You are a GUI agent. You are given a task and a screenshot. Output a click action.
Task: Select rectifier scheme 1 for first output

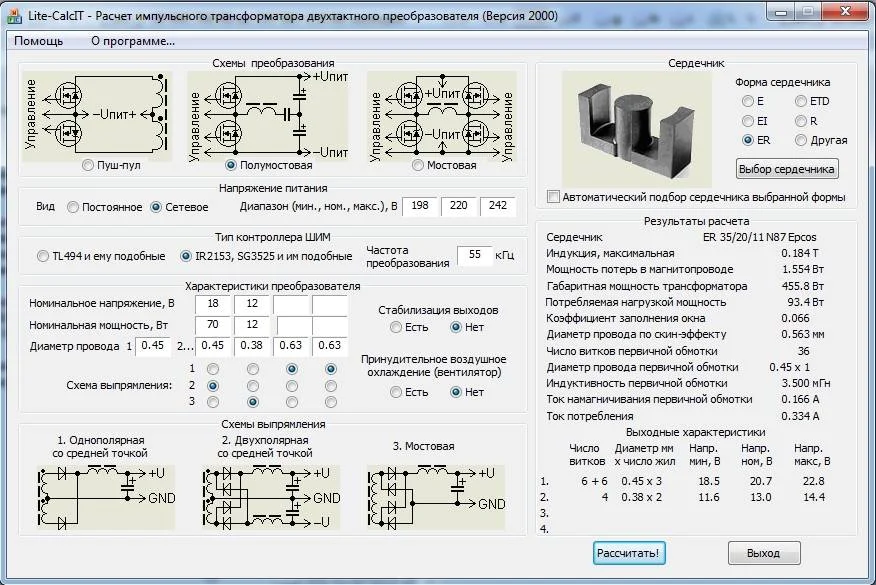pyautogui.click(x=213, y=369)
